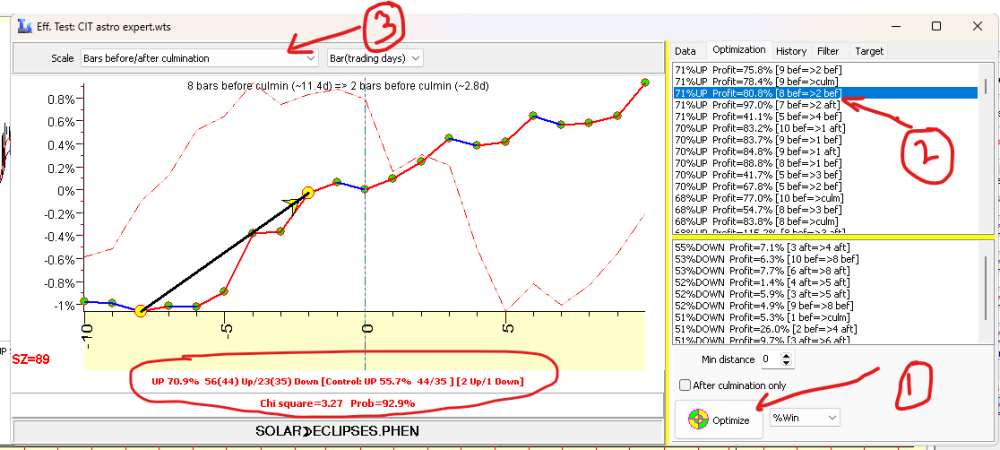This screenshot has height=450, width=1000.
Task: Select row '71%UP Profit=97.0% [7 bef=>2 aft]'
Action: pyautogui.click(x=826, y=105)
